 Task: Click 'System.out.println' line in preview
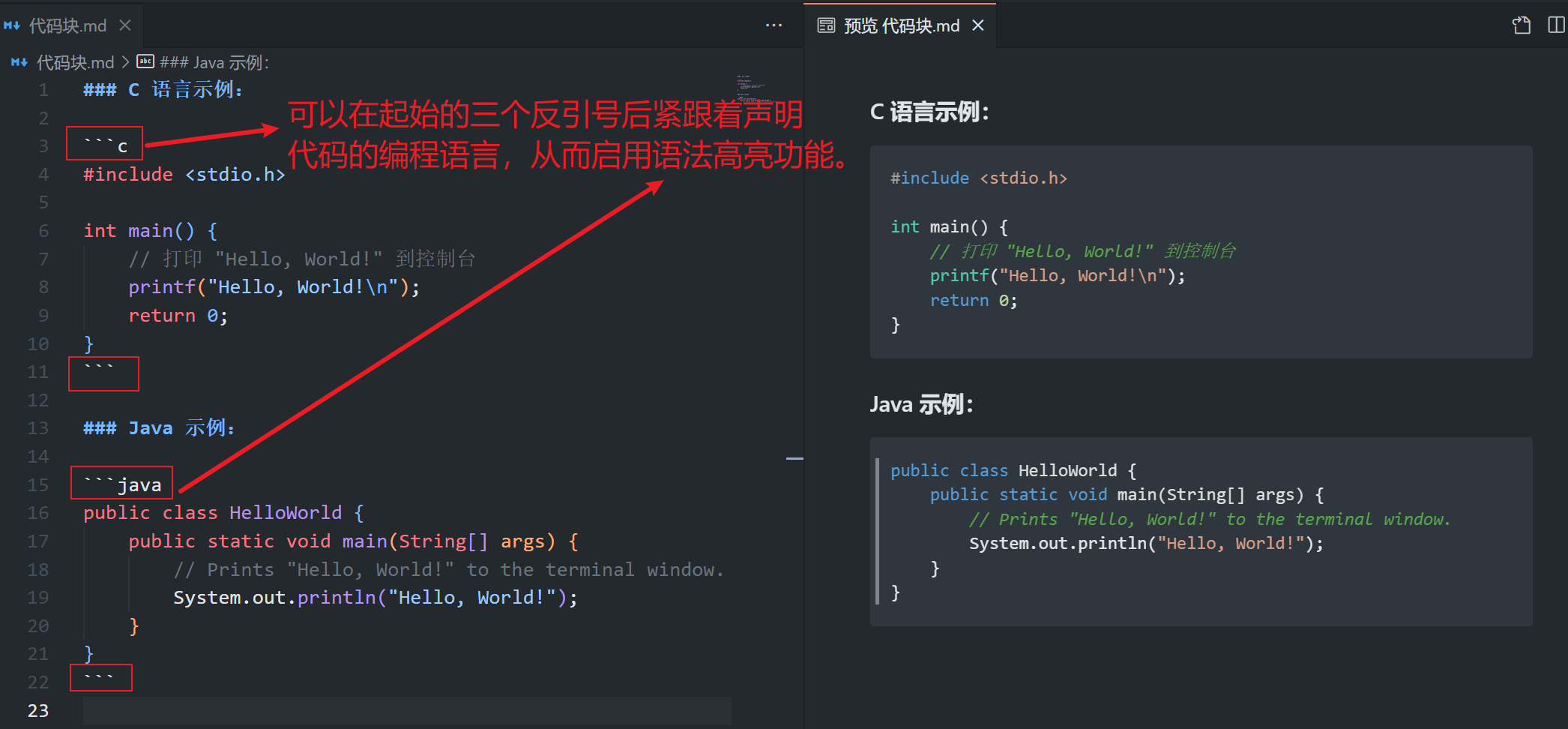tap(1147, 544)
